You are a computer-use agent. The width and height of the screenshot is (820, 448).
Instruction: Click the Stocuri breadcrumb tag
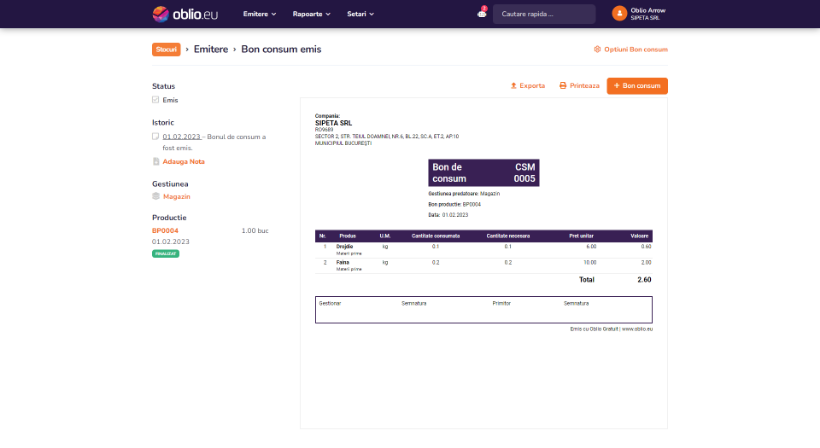(166, 49)
